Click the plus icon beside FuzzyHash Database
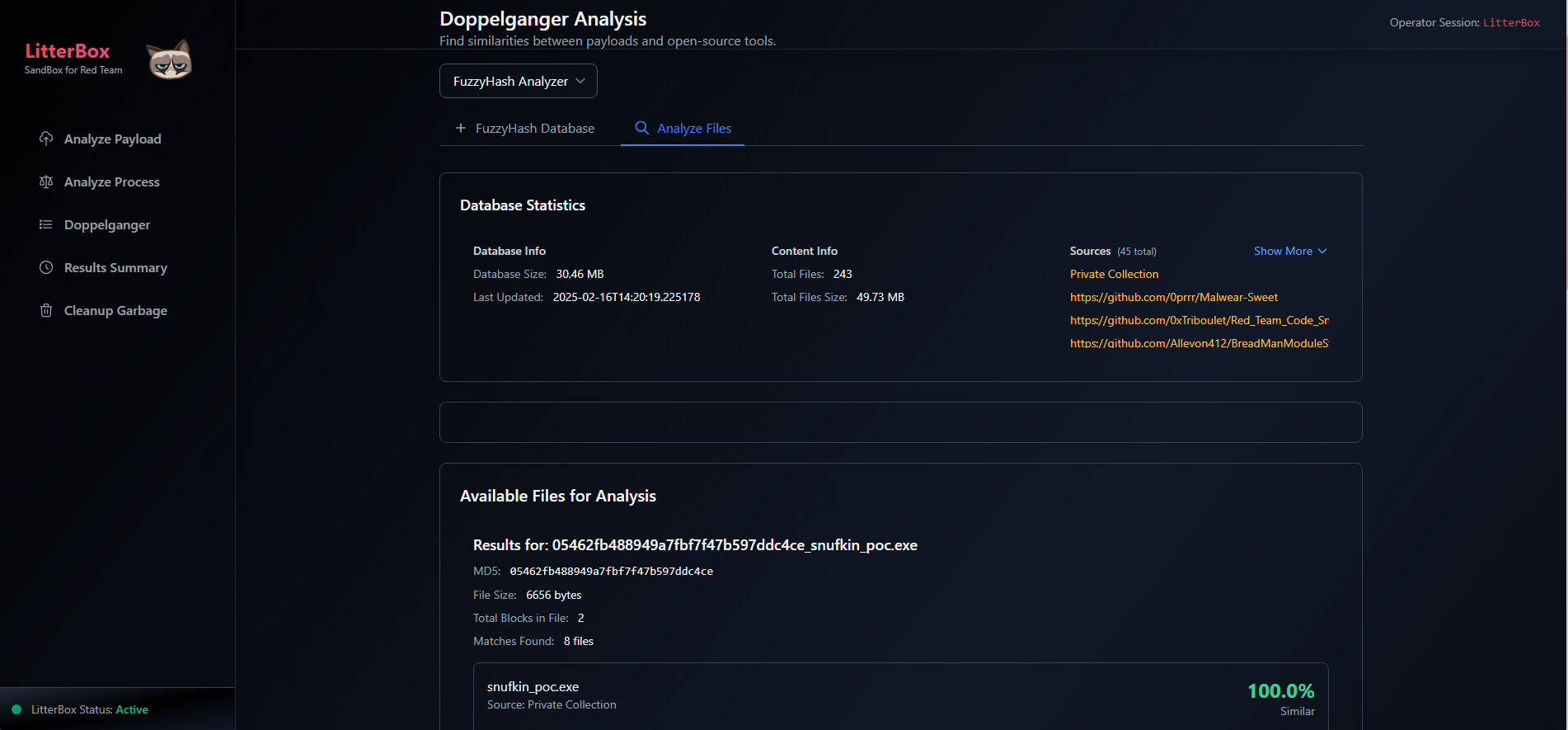The width and height of the screenshot is (1568, 730). [461, 128]
